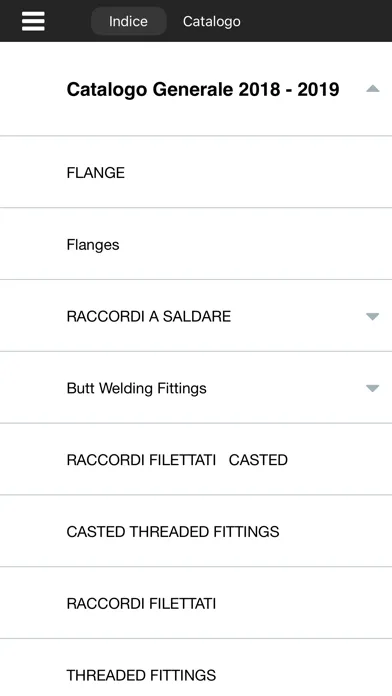Switch to the Indice tab
Viewport: 392px width, 696px height.
pyautogui.click(x=128, y=21)
